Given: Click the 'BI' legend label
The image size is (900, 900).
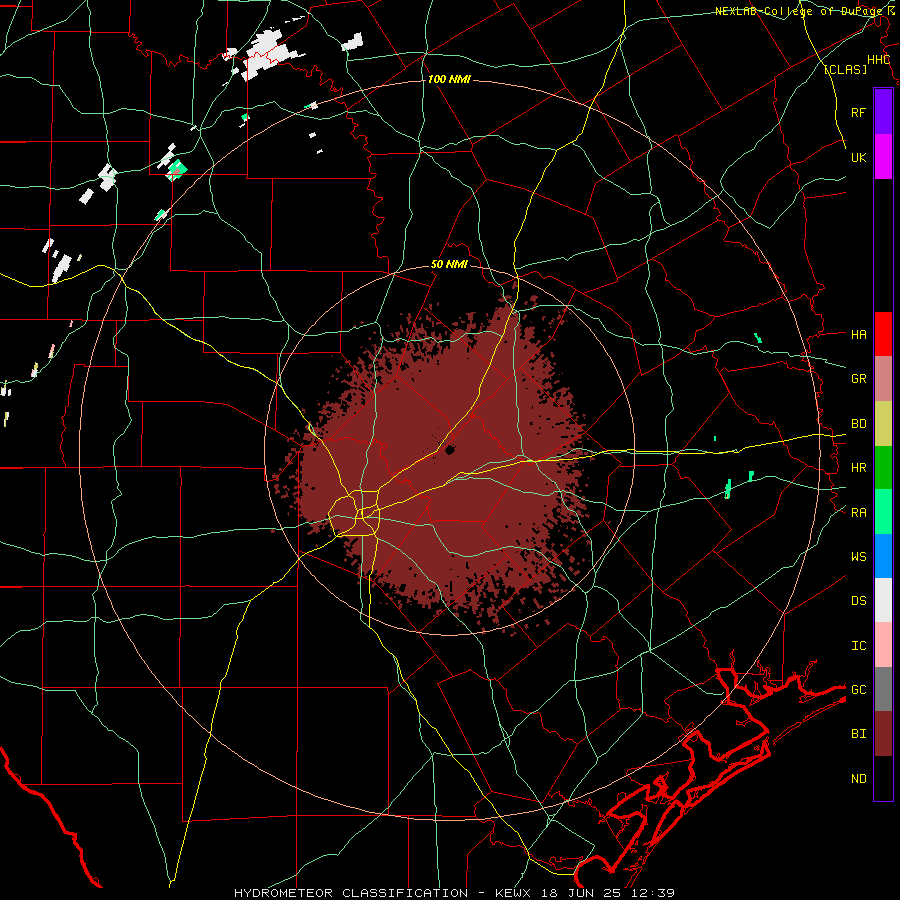Looking at the screenshot, I should pyautogui.click(x=858, y=734).
